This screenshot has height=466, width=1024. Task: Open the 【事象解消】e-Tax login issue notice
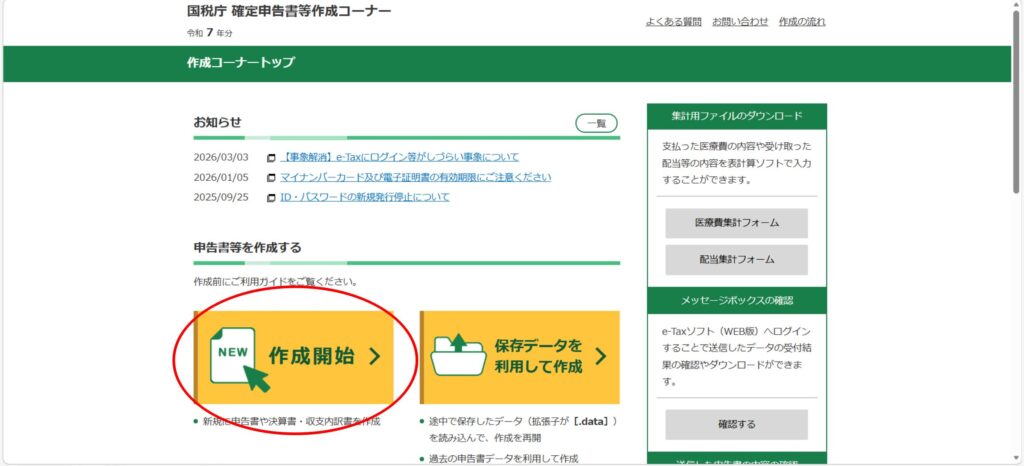pyautogui.click(x=400, y=157)
